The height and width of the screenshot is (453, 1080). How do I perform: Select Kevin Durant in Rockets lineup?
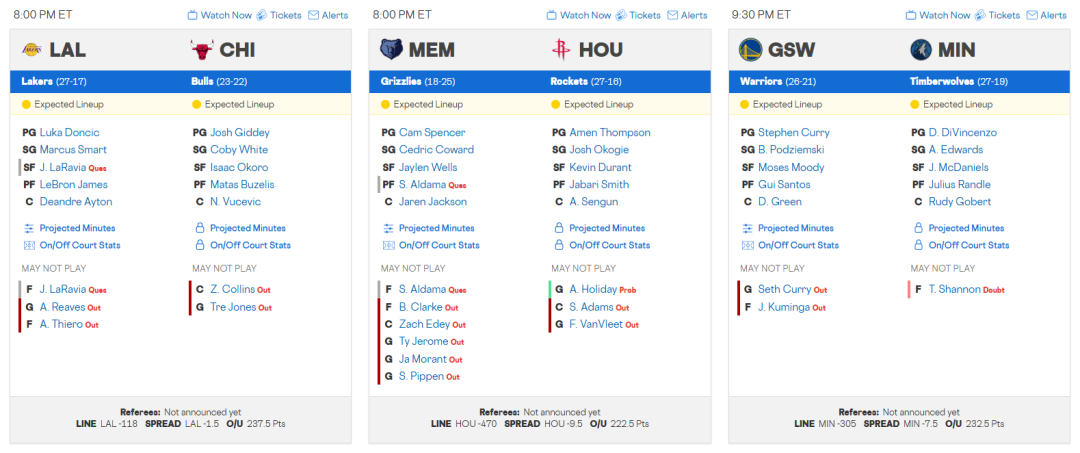tap(602, 167)
